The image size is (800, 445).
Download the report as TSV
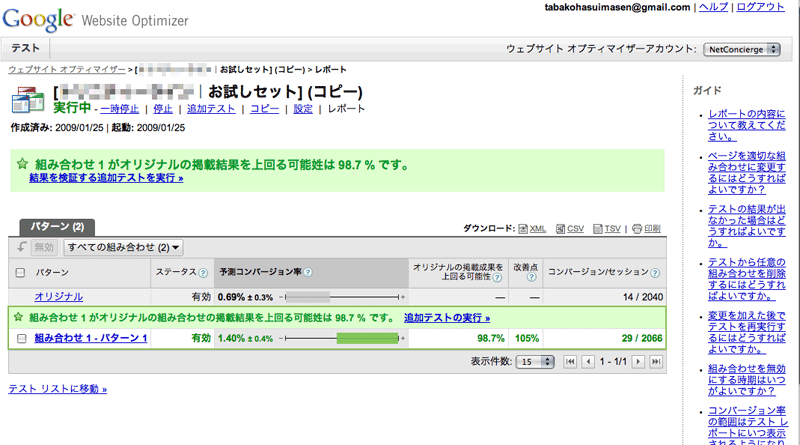(611, 229)
